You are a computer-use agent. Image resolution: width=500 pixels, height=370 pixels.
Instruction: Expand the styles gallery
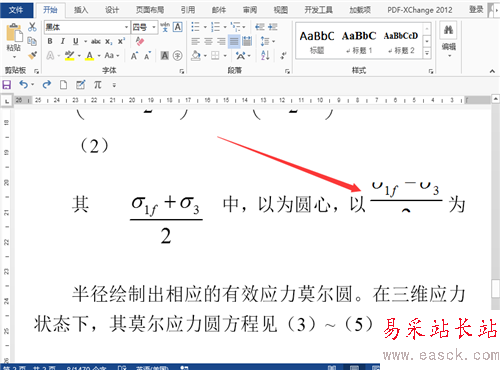click(x=427, y=53)
